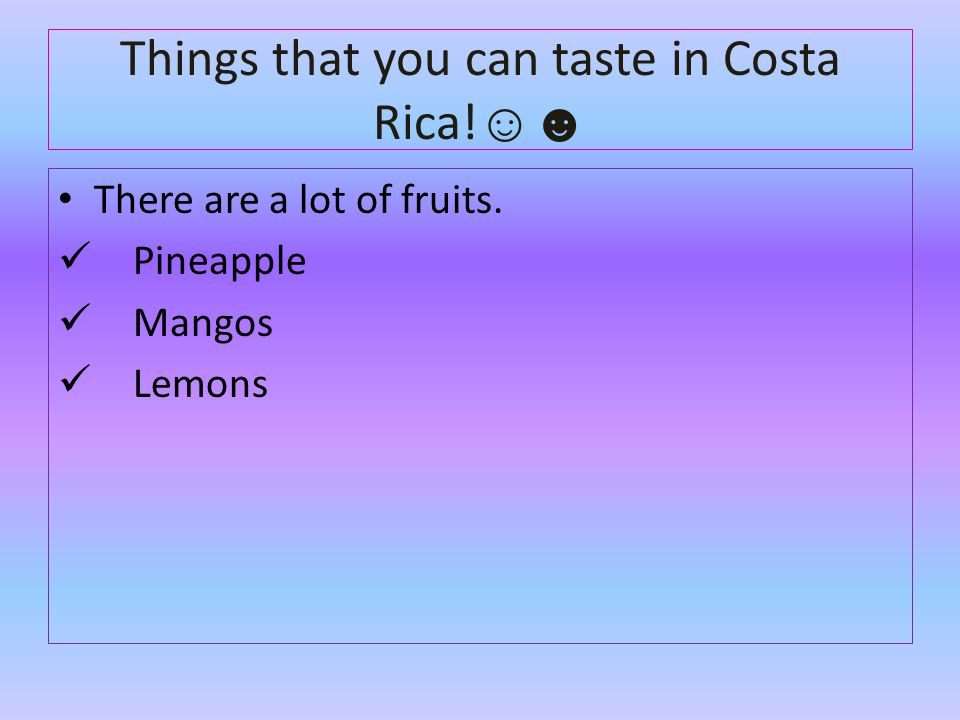Click the filled black smiley face icon
960x720 pixels.
click(560, 126)
